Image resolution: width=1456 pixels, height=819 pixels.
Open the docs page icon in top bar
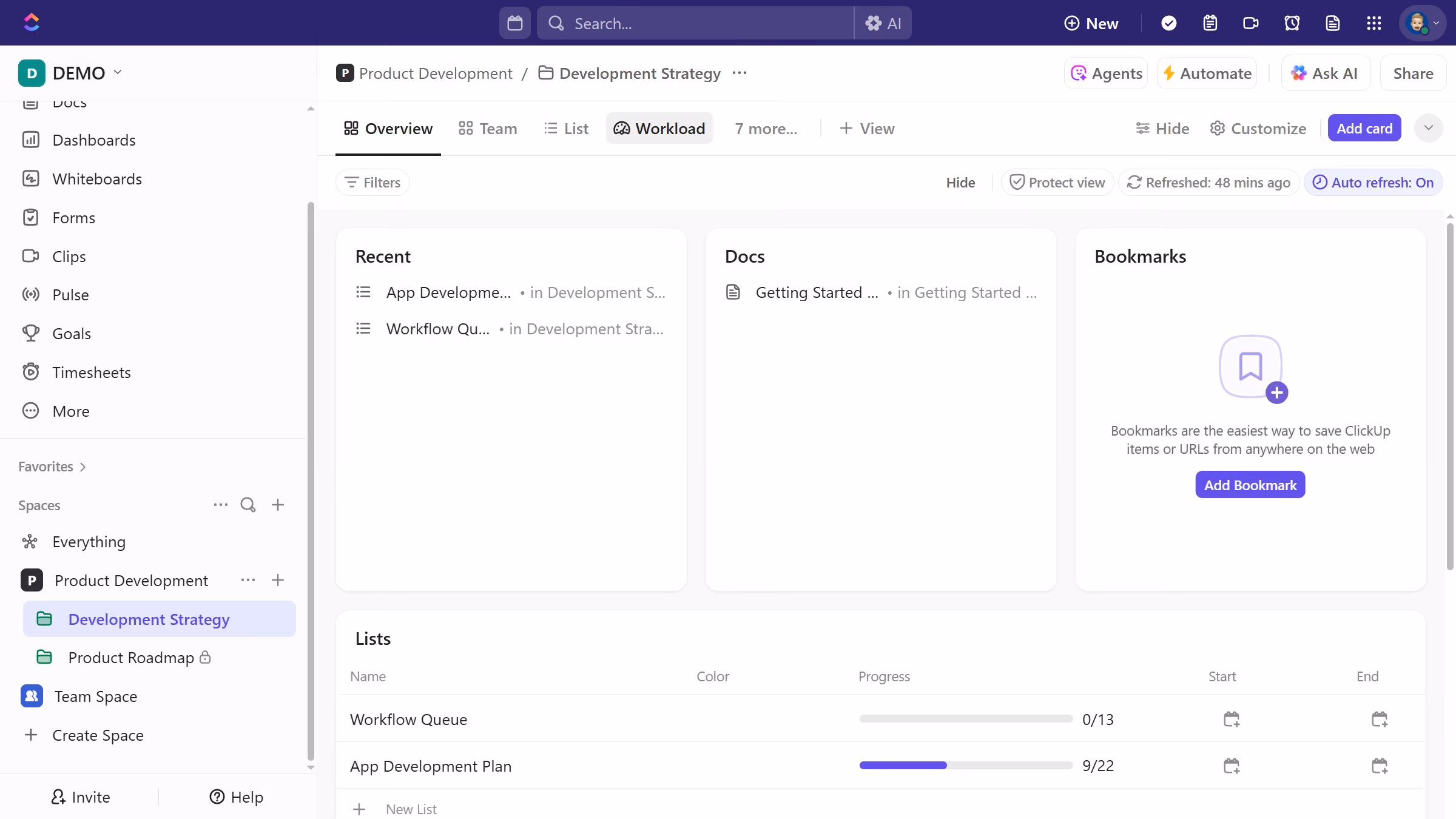[x=1332, y=23]
